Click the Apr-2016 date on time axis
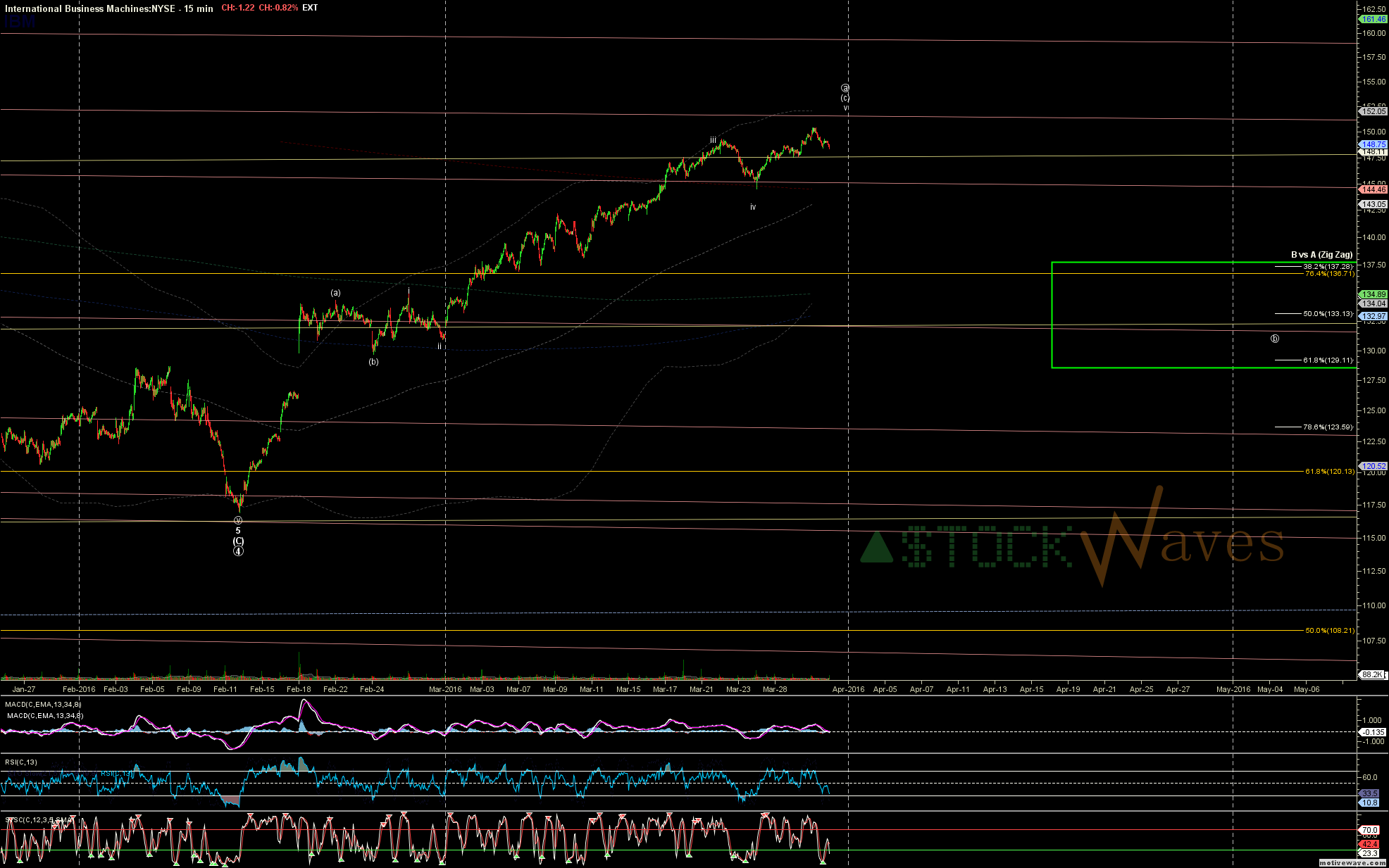The height and width of the screenshot is (868, 1389). [x=848, y=689]
